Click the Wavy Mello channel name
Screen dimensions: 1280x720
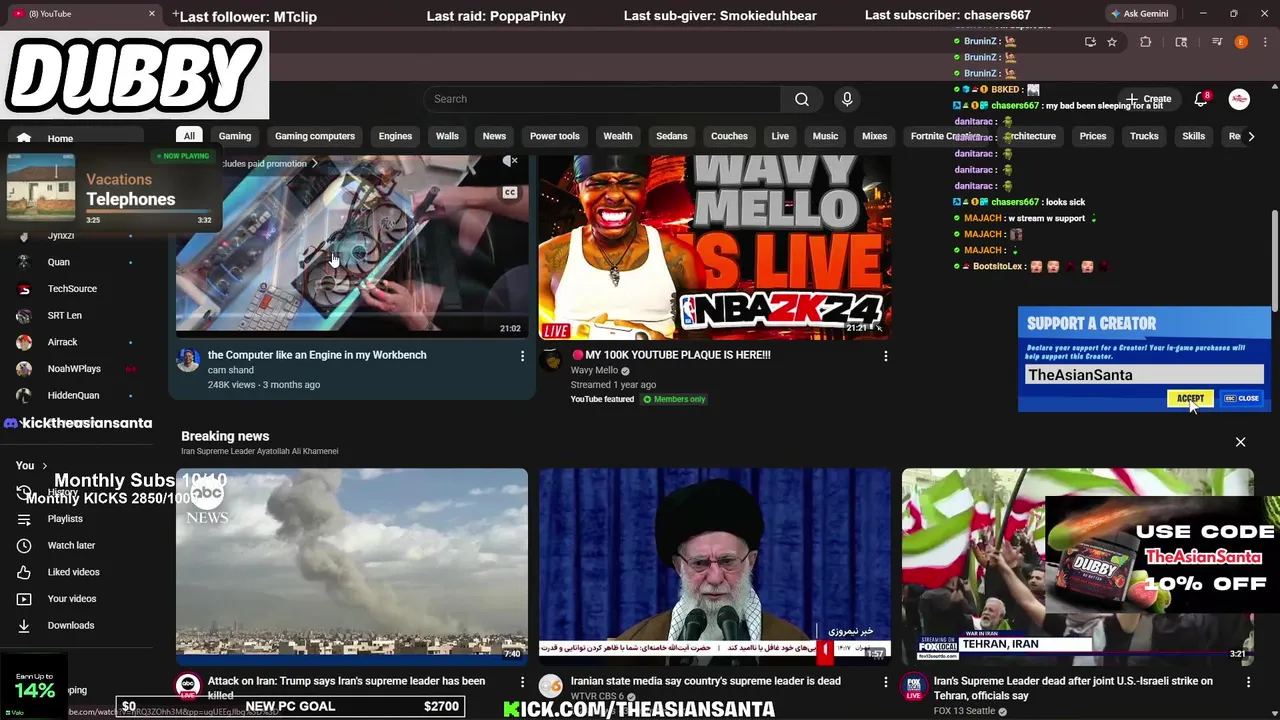pos(594,370)
